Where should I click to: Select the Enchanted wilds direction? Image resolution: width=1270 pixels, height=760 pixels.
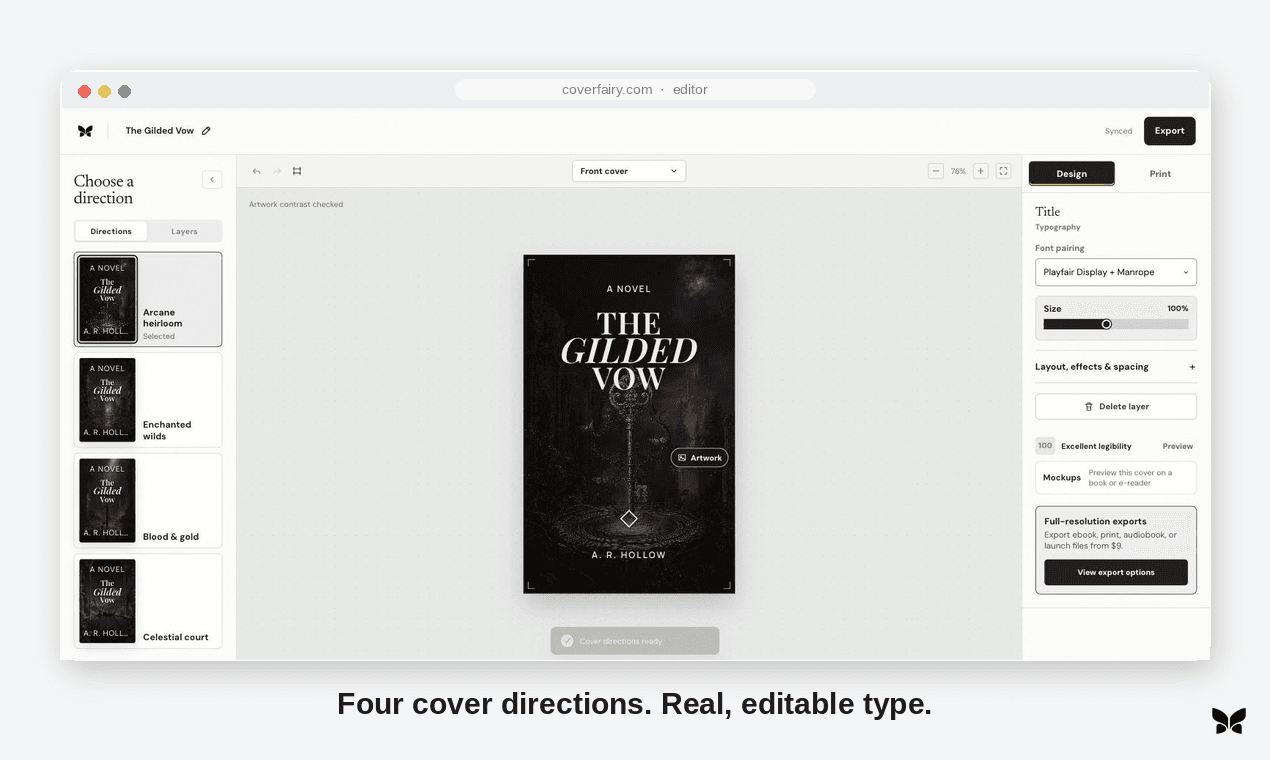point(148,400)
